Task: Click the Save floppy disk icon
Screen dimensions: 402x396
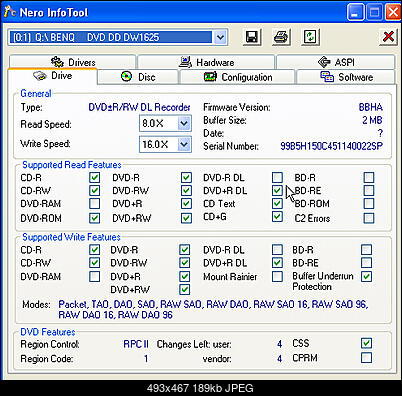Action: [252, 37]
